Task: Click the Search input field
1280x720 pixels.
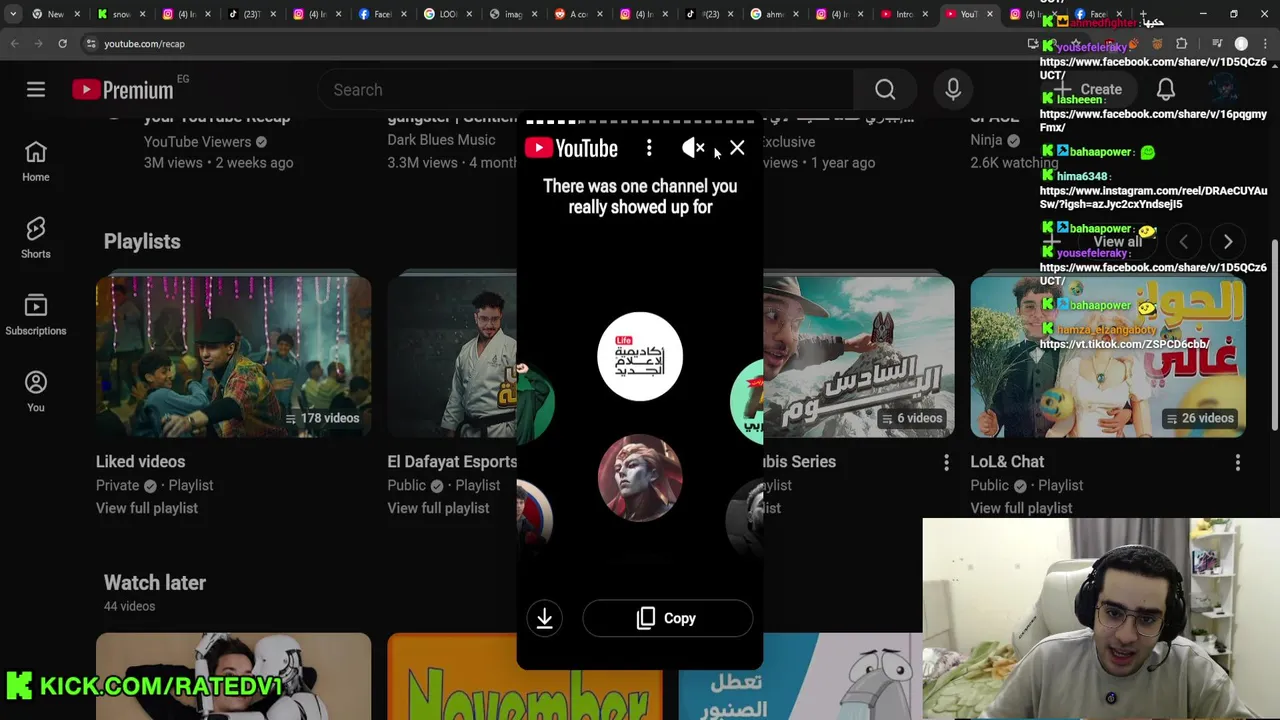Action: pos(585,90)
